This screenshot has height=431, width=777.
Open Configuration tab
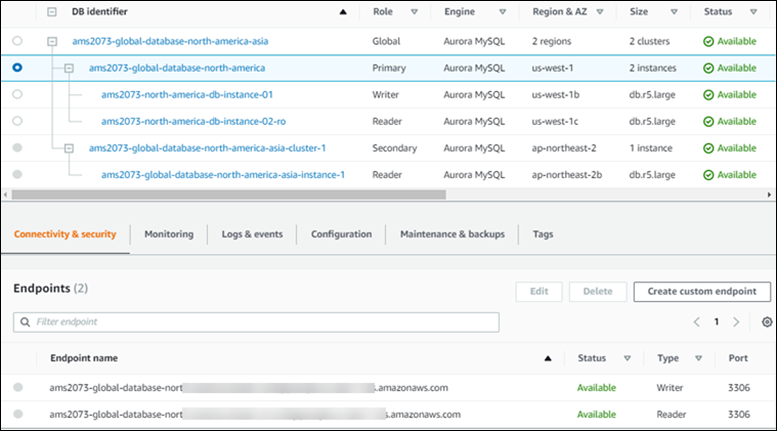[341, 234]
